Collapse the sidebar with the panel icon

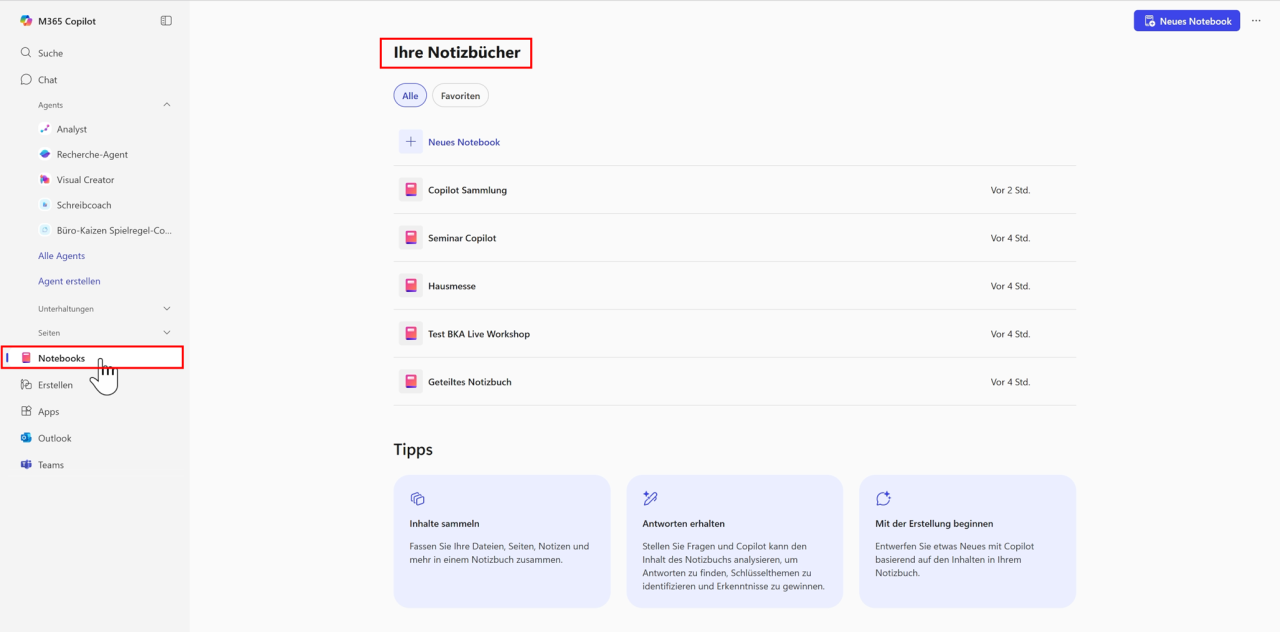[x=166, y=20]
